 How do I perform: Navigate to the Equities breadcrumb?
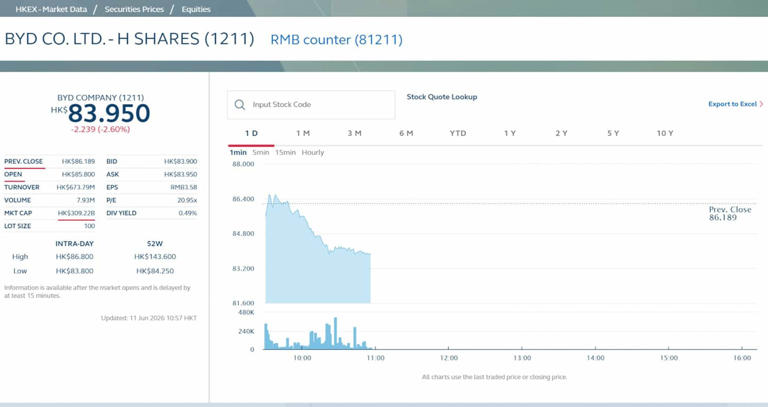tap(196, 9)
